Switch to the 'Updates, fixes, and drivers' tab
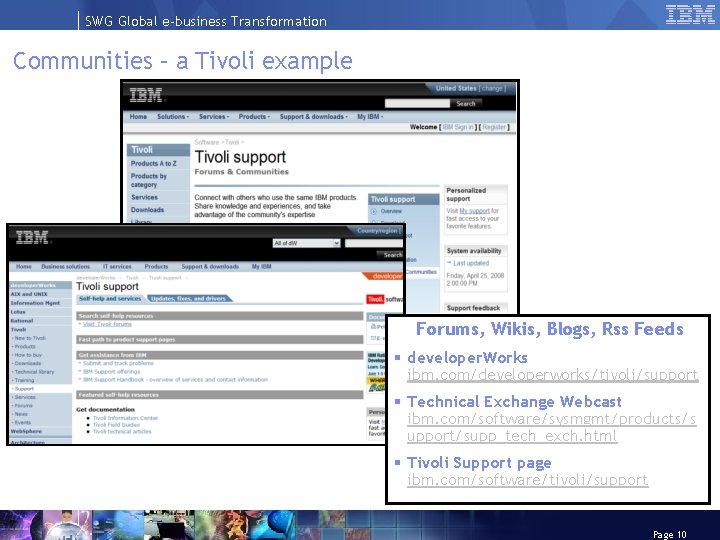The image size is (720, 540). [x=189, y=298]
